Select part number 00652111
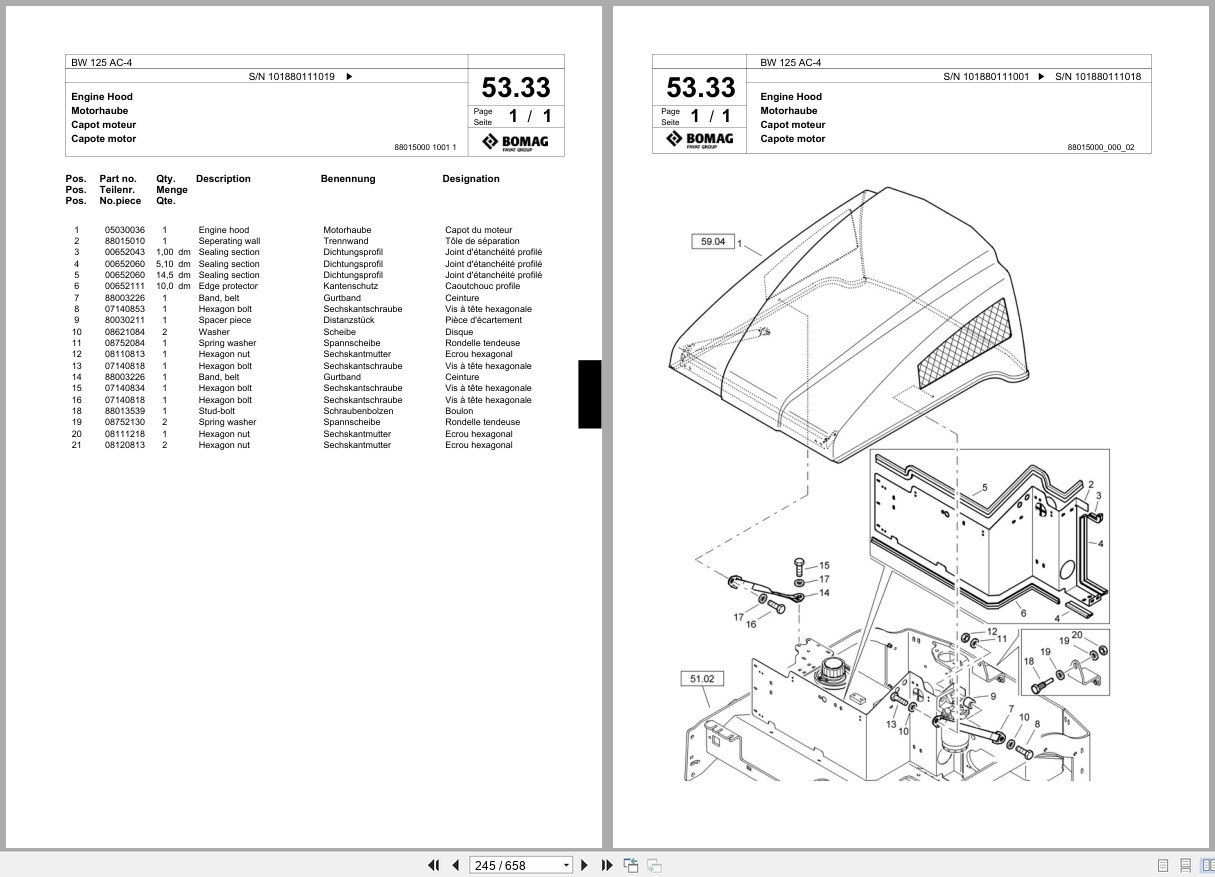The height and width of the screenshot is (877, 1215). (x=125, y=286)
